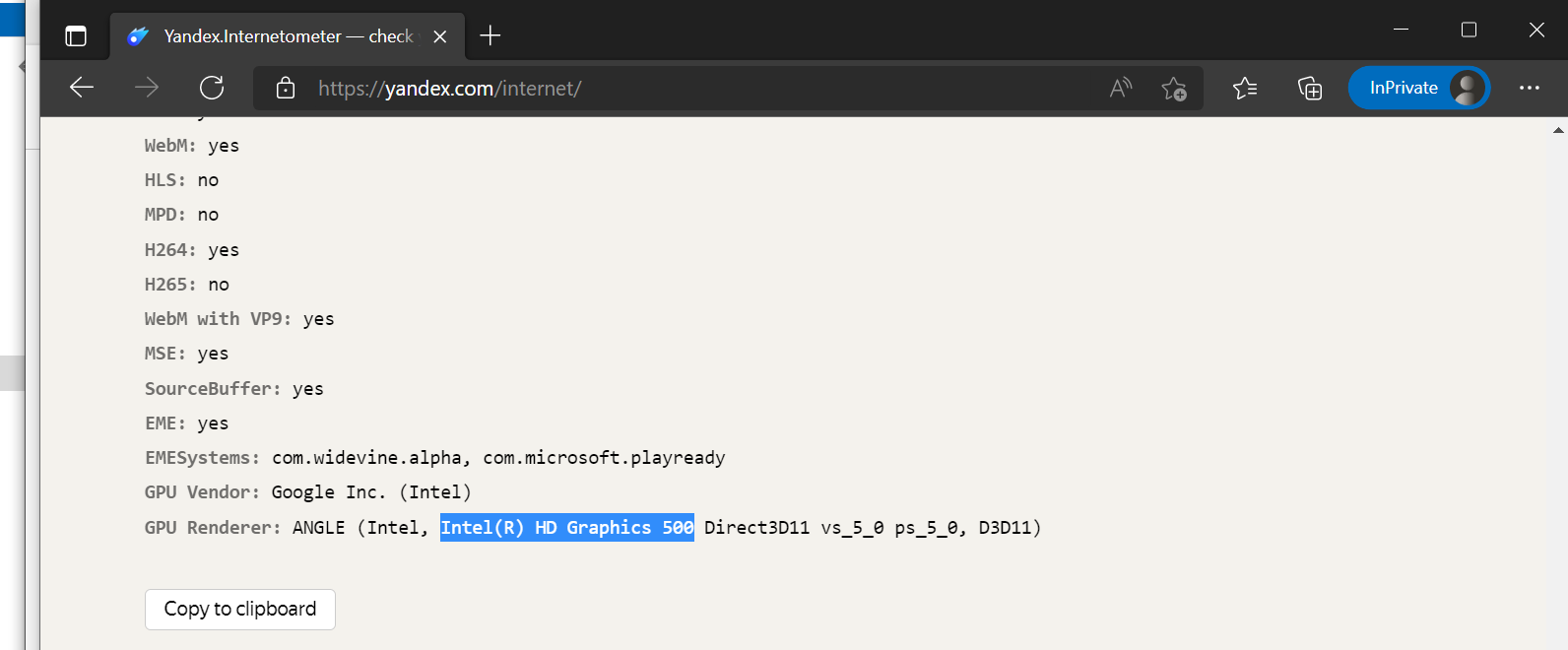Click the 'GPU Renderer:' label

click(213, 528)
